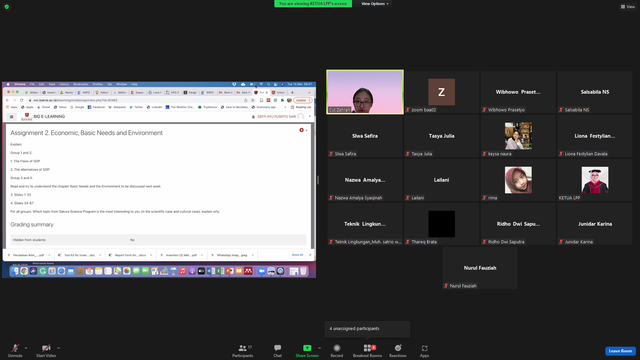The width and height of the screenshot is (640, 360).
Task: Open video options caret beside Start Video
Action: [58, 348]
